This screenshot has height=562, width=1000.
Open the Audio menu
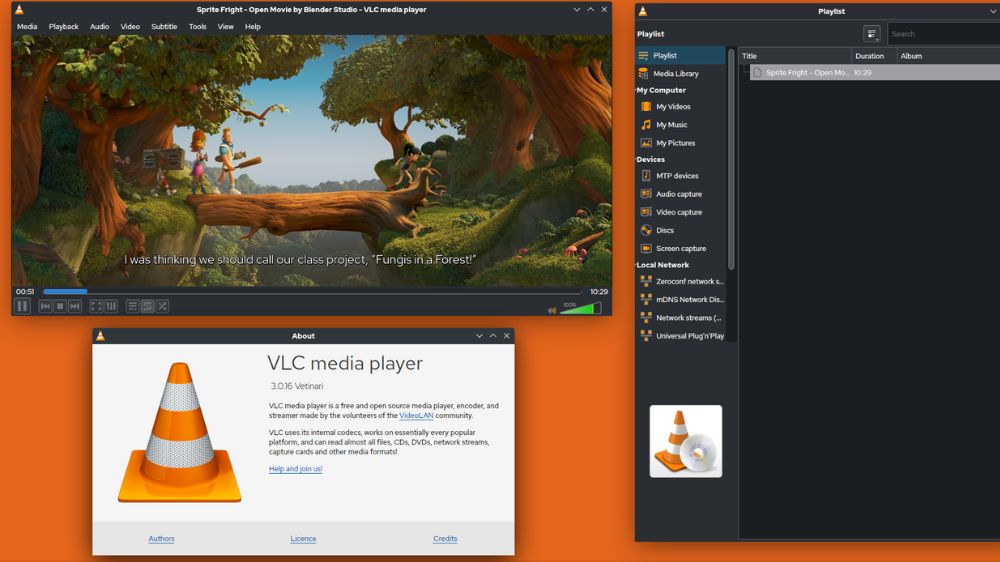click(99, 27)
